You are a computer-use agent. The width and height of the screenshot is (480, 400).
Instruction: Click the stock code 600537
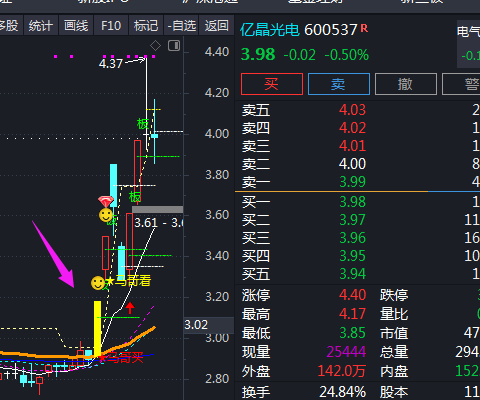point(330,30)
